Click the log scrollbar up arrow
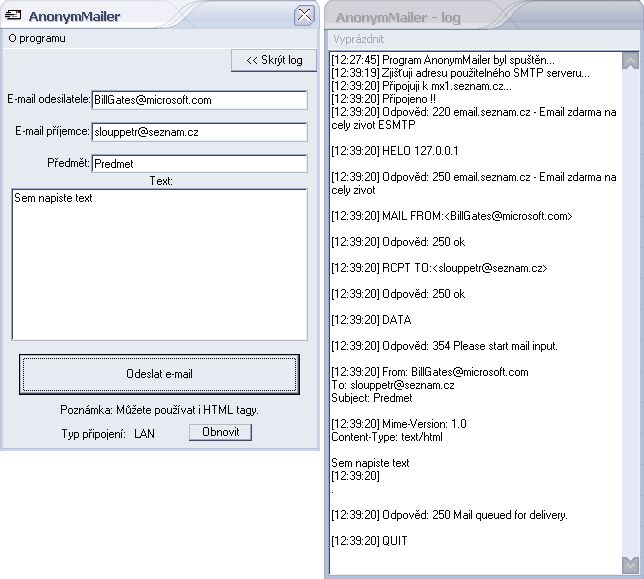 point(630,61)
